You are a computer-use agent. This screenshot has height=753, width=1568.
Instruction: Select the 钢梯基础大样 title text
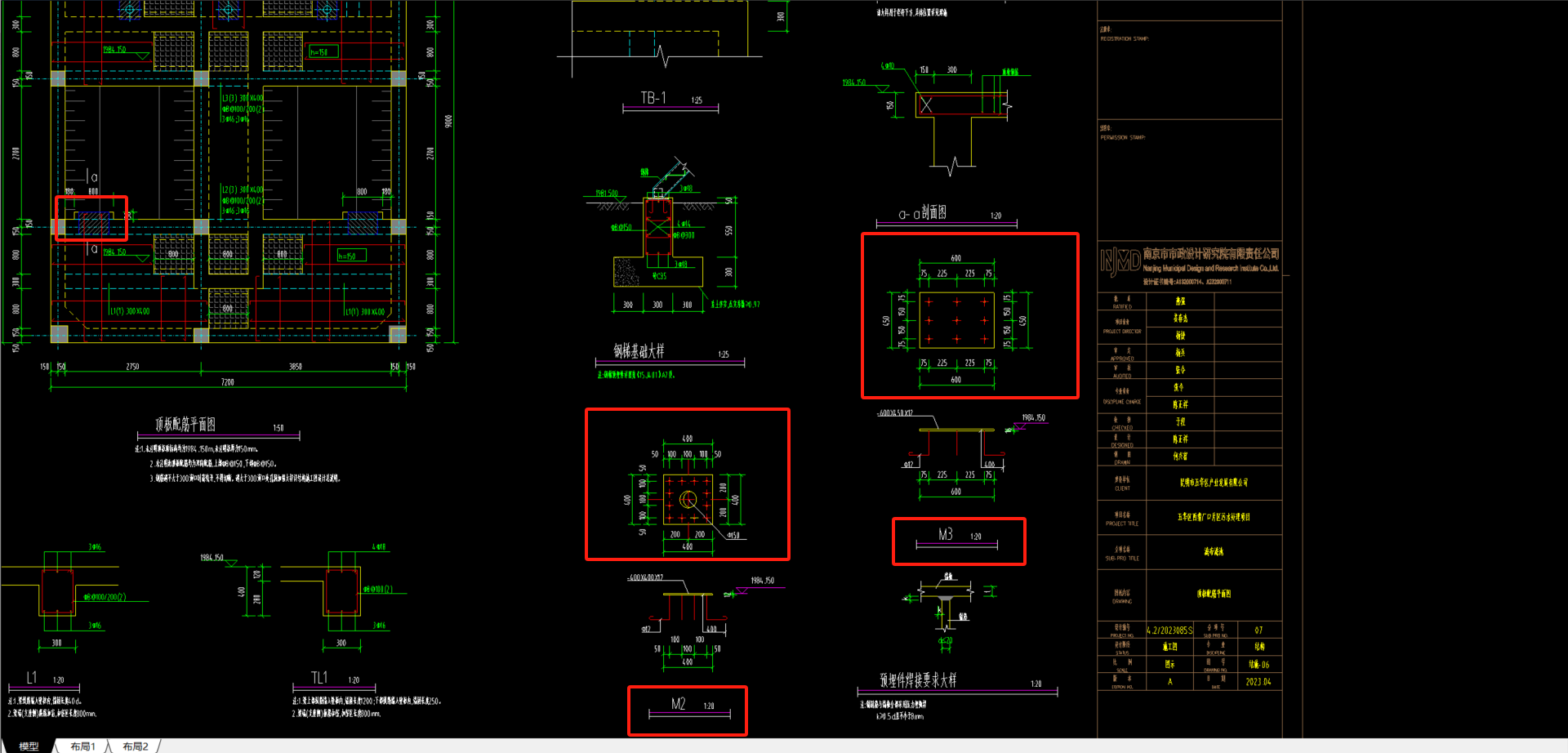click(x=639, y=351)
